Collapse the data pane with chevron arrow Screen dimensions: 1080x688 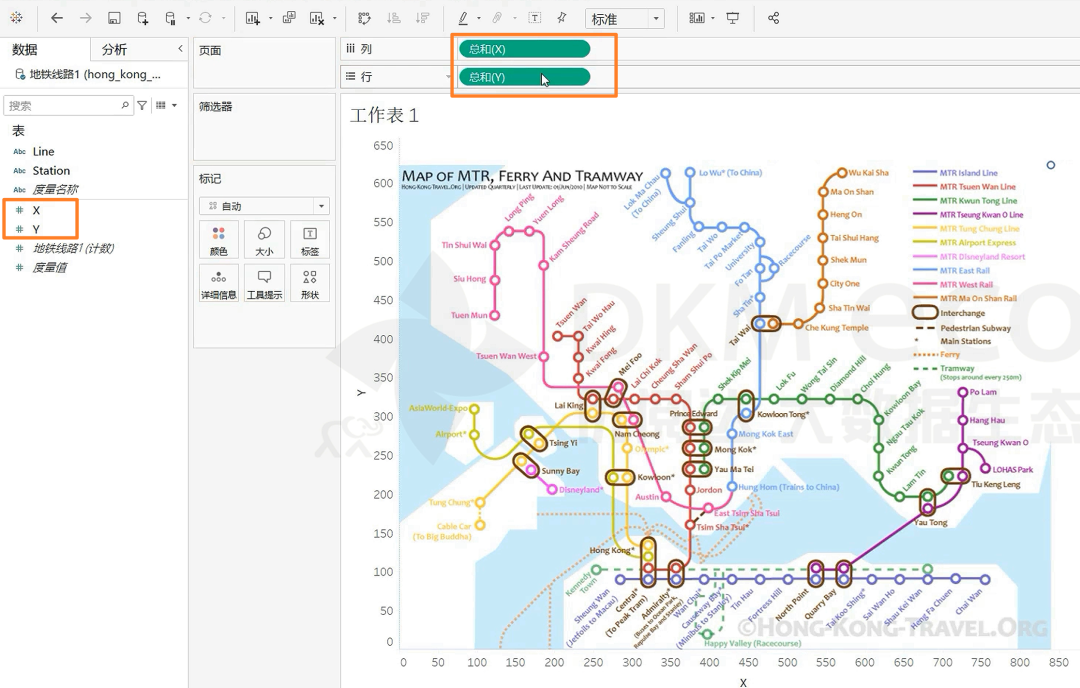tap(180, 48)
